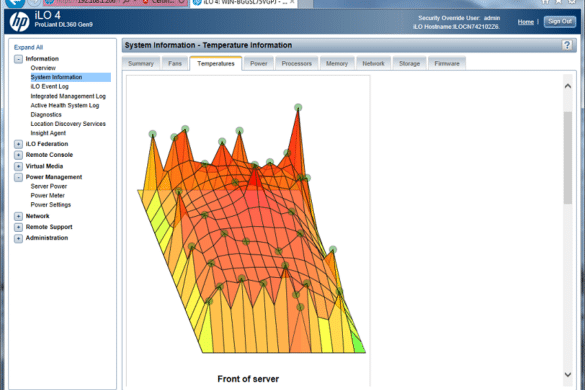Click the scroll down arrow icon

click(567, 374)
